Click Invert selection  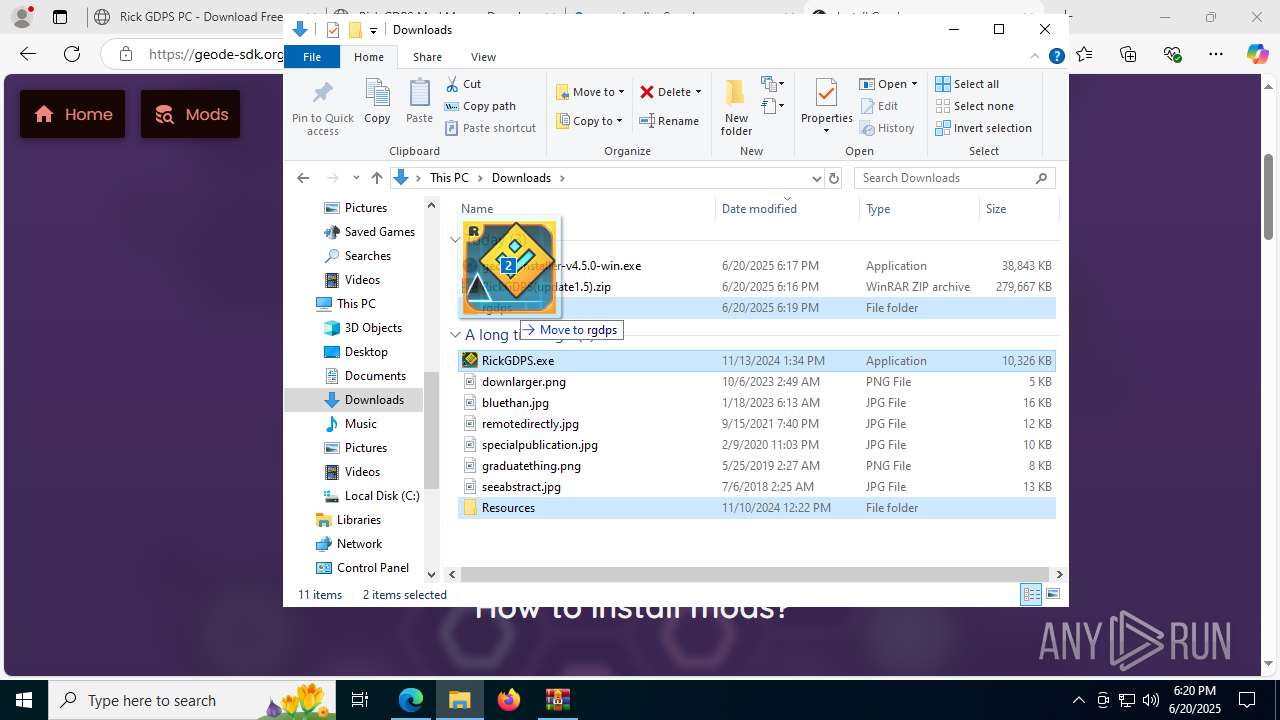click(983, 128)
